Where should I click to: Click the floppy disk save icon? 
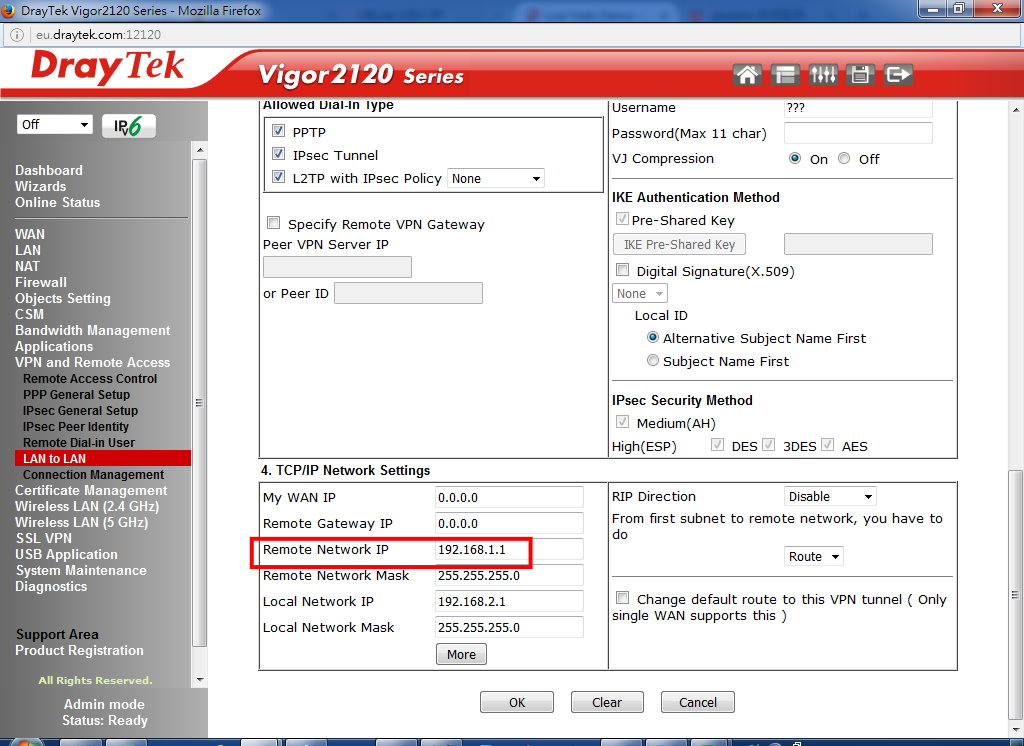click(x=860, y=74)
